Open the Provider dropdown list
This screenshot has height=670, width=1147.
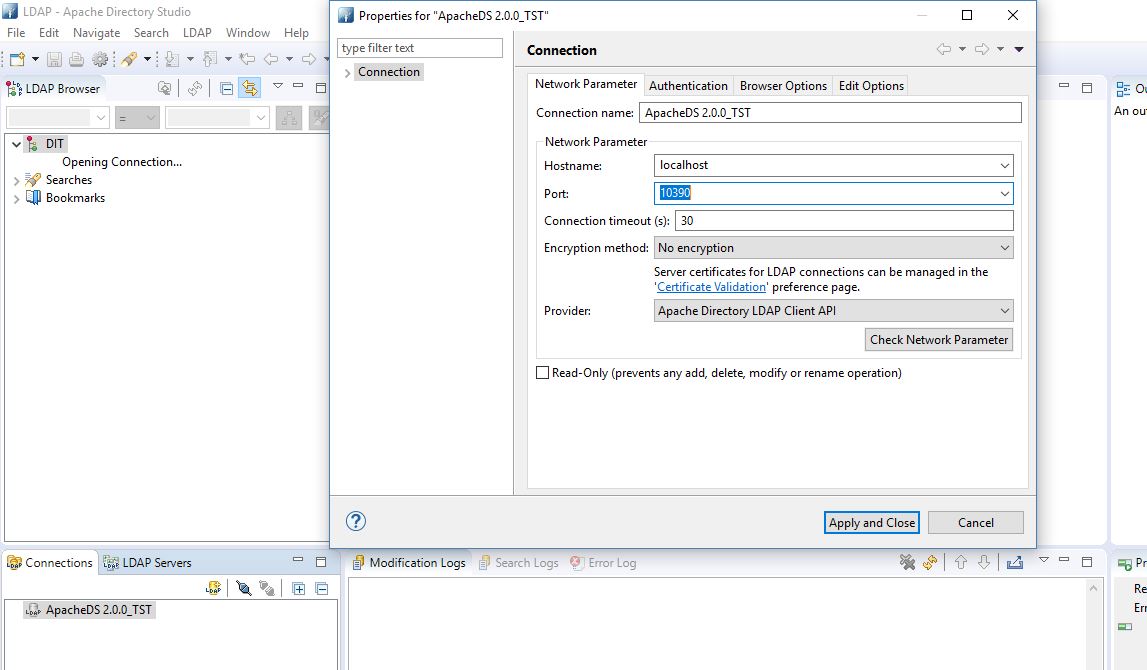(x=833, y=311)
